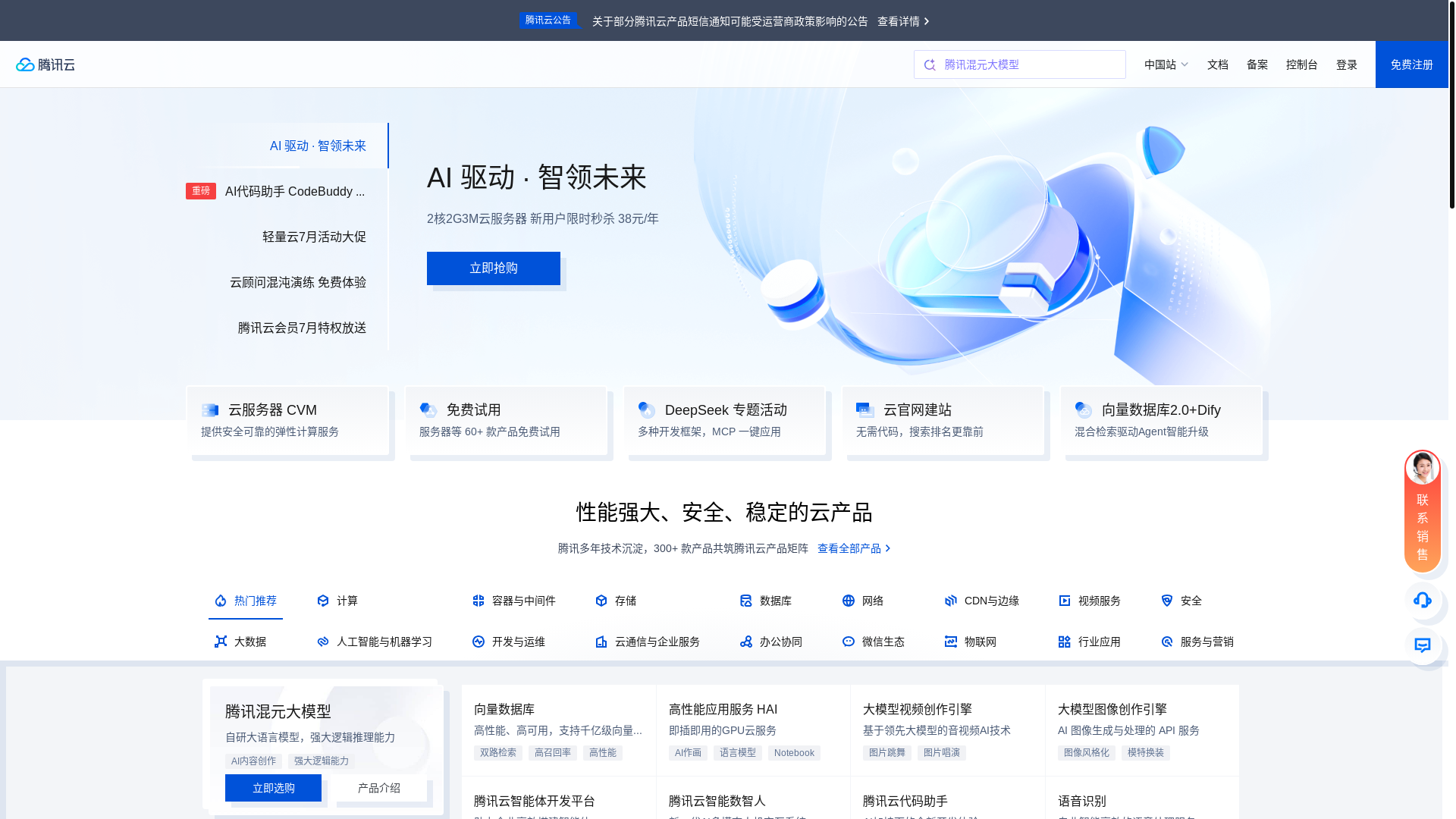The width and height of the screenshot is (1456, 819).
Task: Click the 容器与中间件 category icon
Action: pos(479,601)
